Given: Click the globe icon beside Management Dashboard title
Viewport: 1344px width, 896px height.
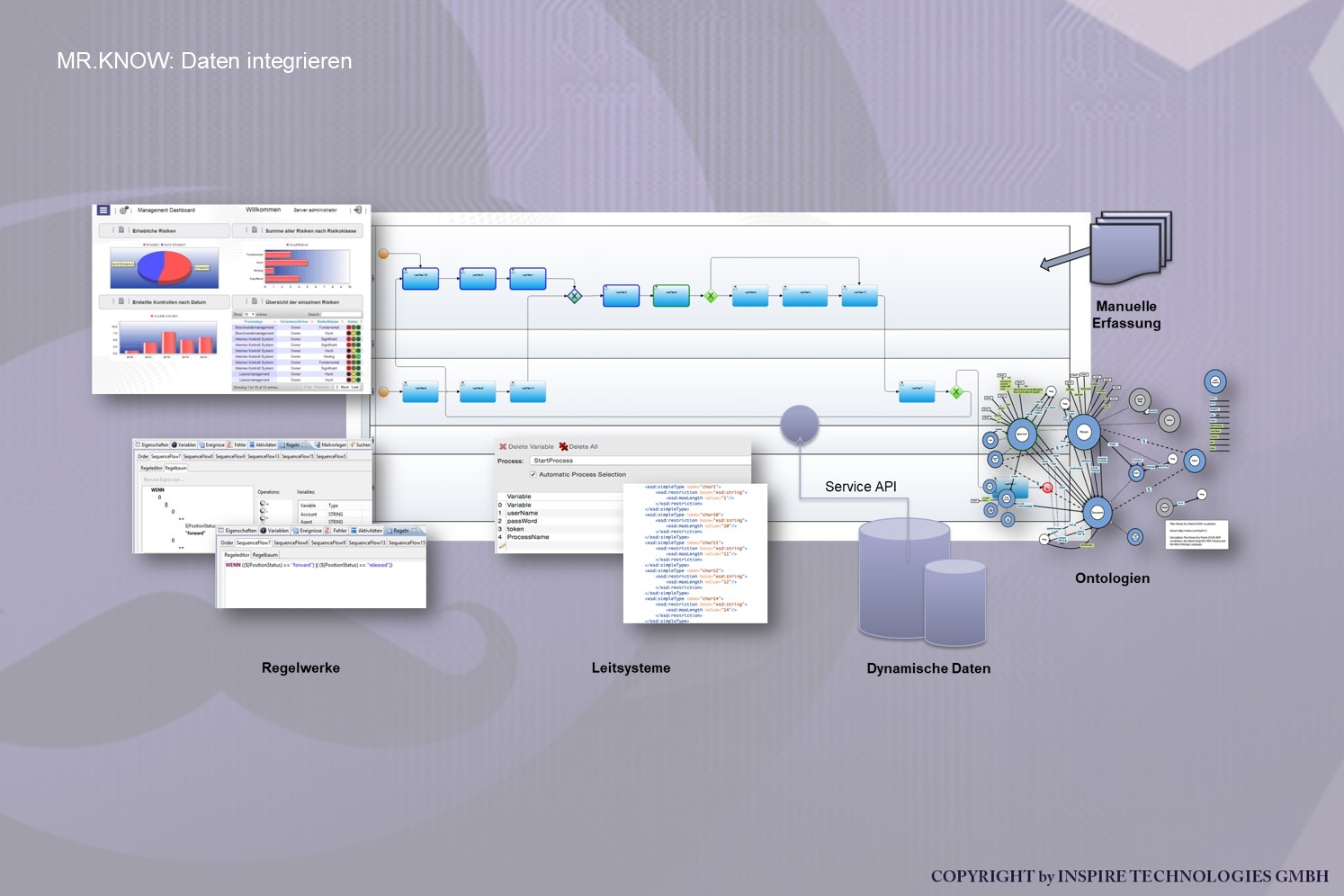Looking at the screenshot, I should [x=124, y=211].
